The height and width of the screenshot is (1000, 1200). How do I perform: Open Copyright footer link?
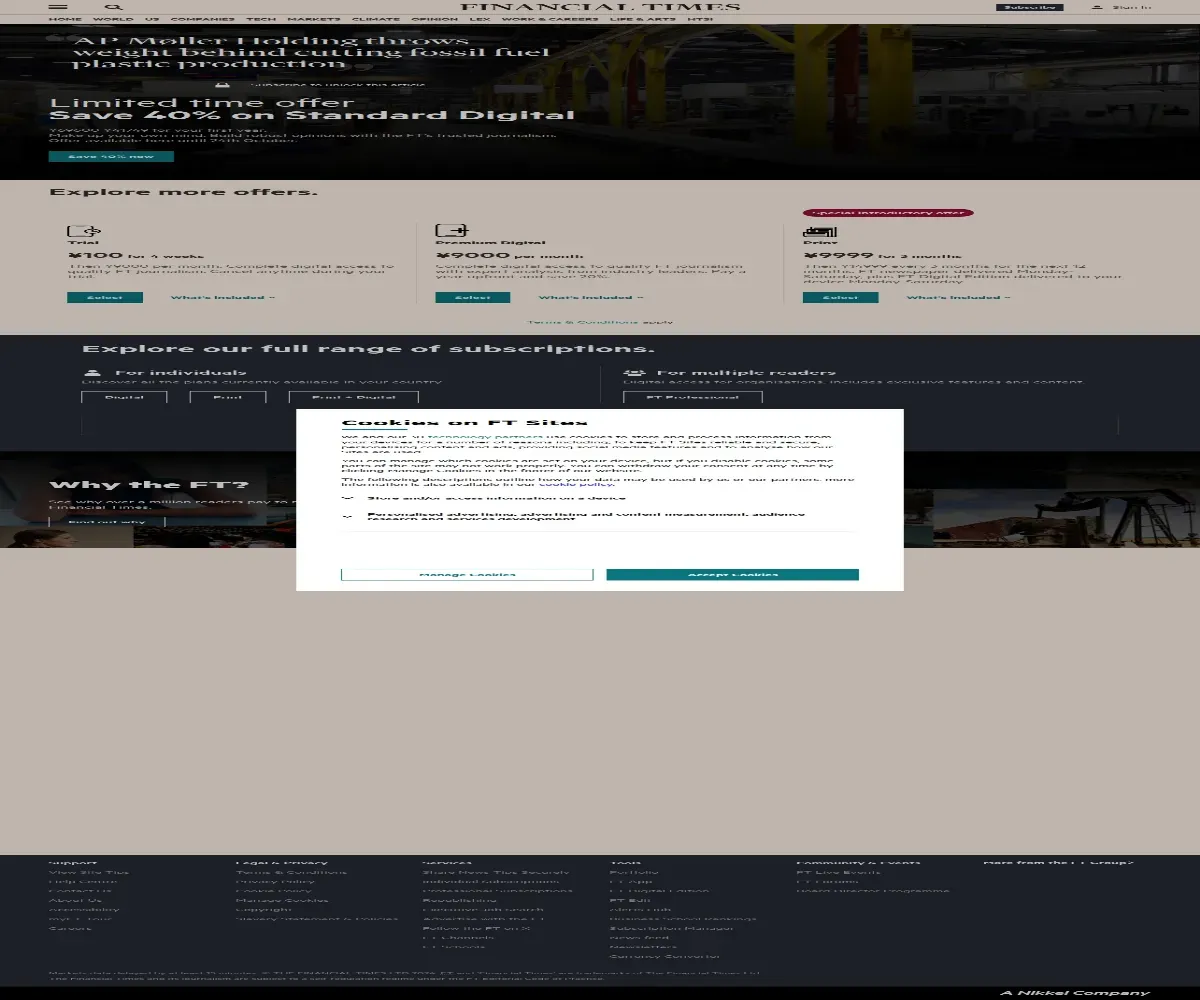point(264,909)
